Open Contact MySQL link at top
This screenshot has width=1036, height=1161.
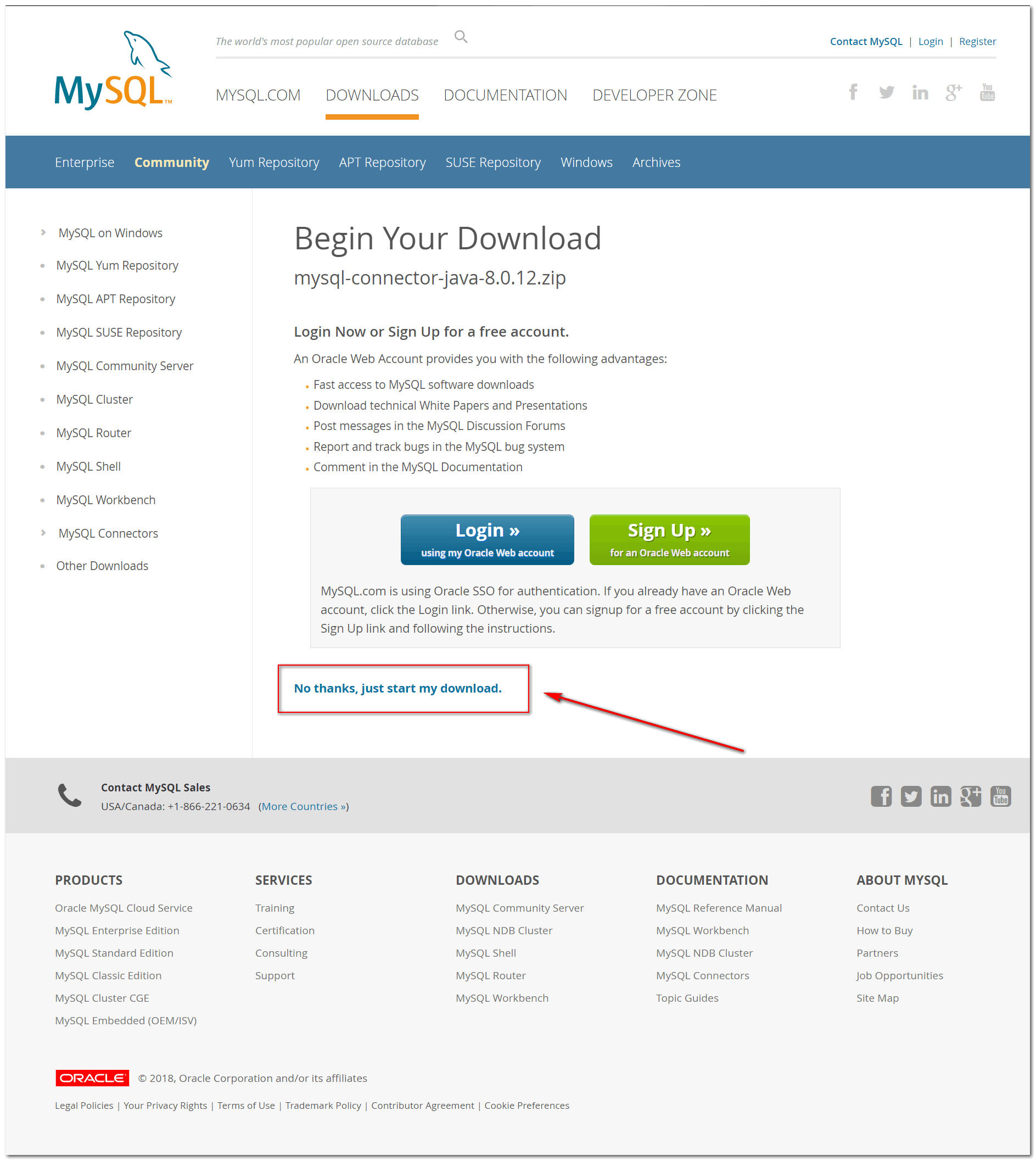[866, 42]
